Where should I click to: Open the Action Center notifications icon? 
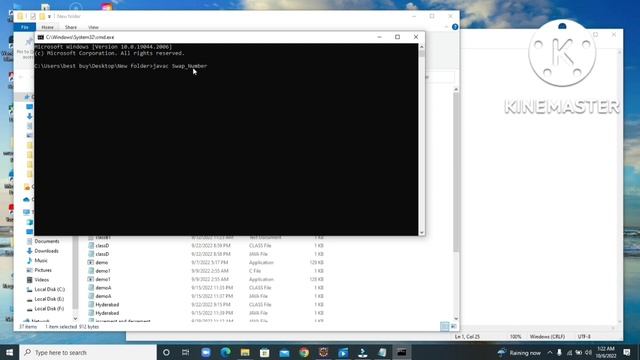tap(627, 353)
